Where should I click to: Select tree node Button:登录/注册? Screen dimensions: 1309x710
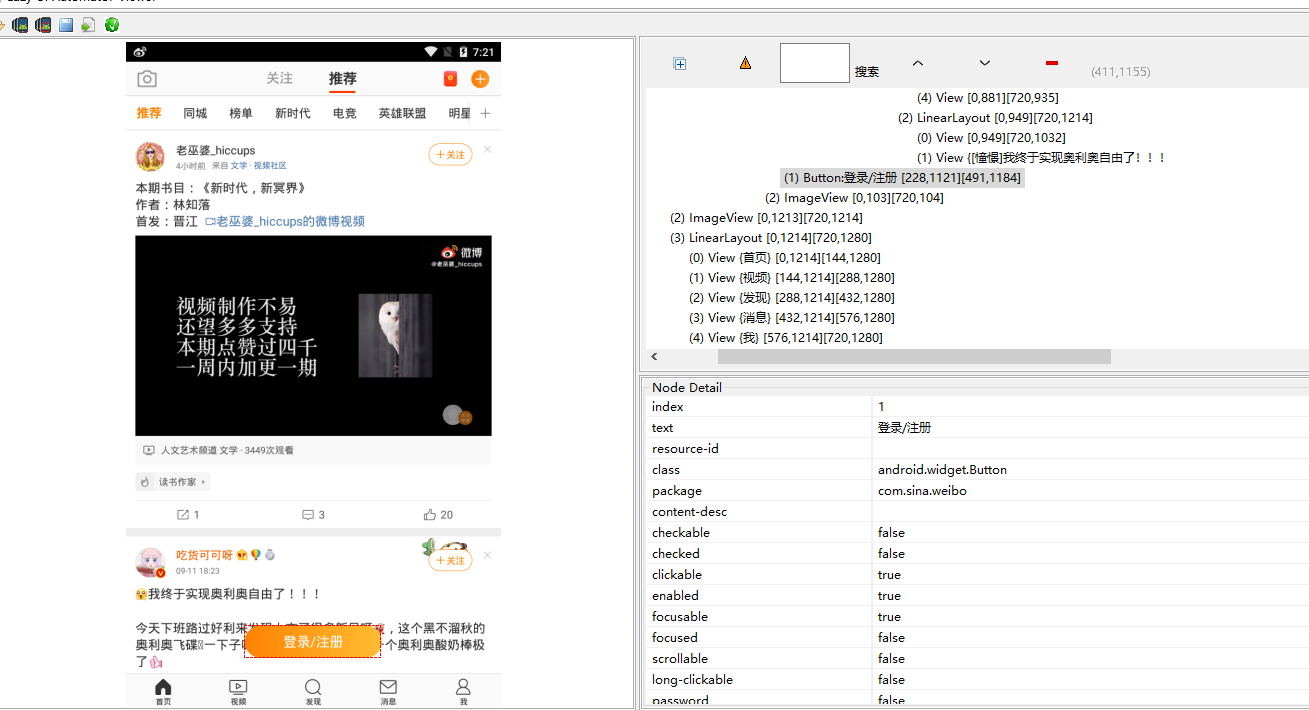[x=902, y=178]
